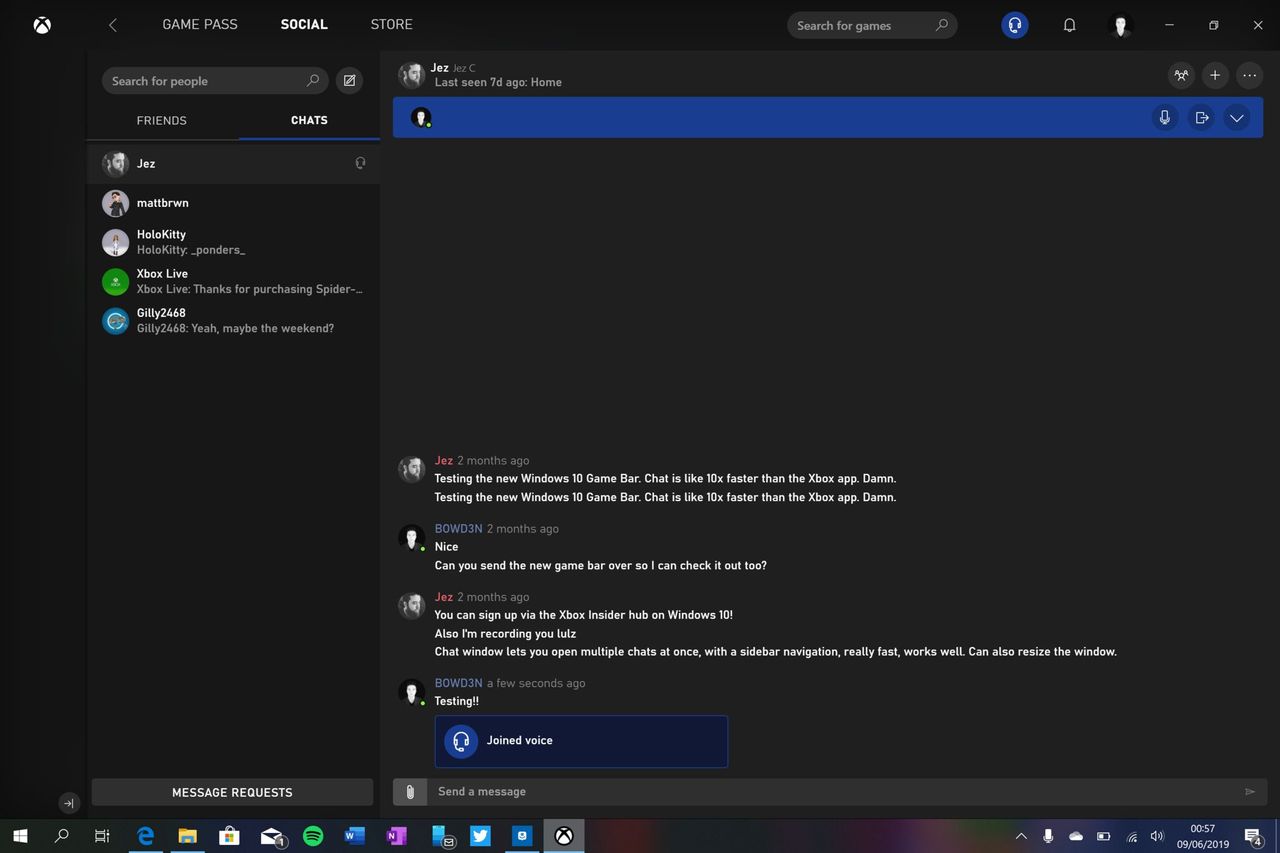Open the mattbrwn chat

233,203
